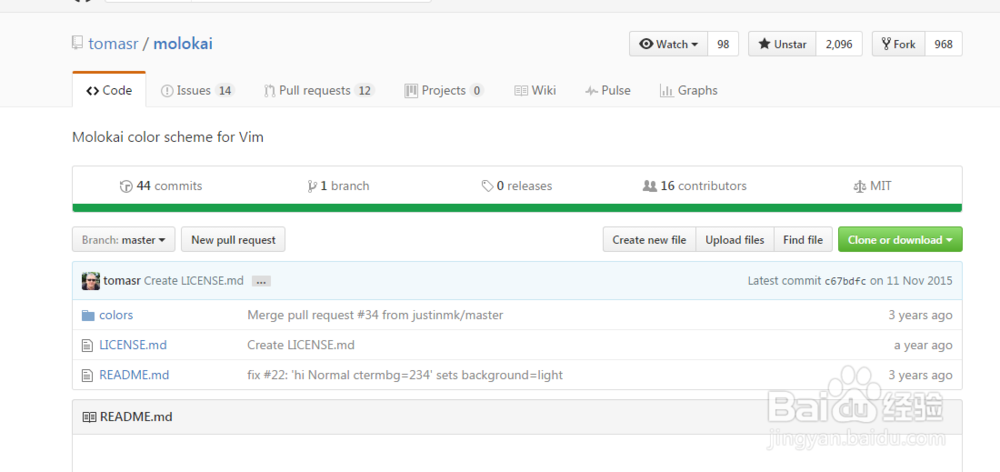Click the README.md panel header title
Screen dimensions: 1000x472
(x=136, y=417)
